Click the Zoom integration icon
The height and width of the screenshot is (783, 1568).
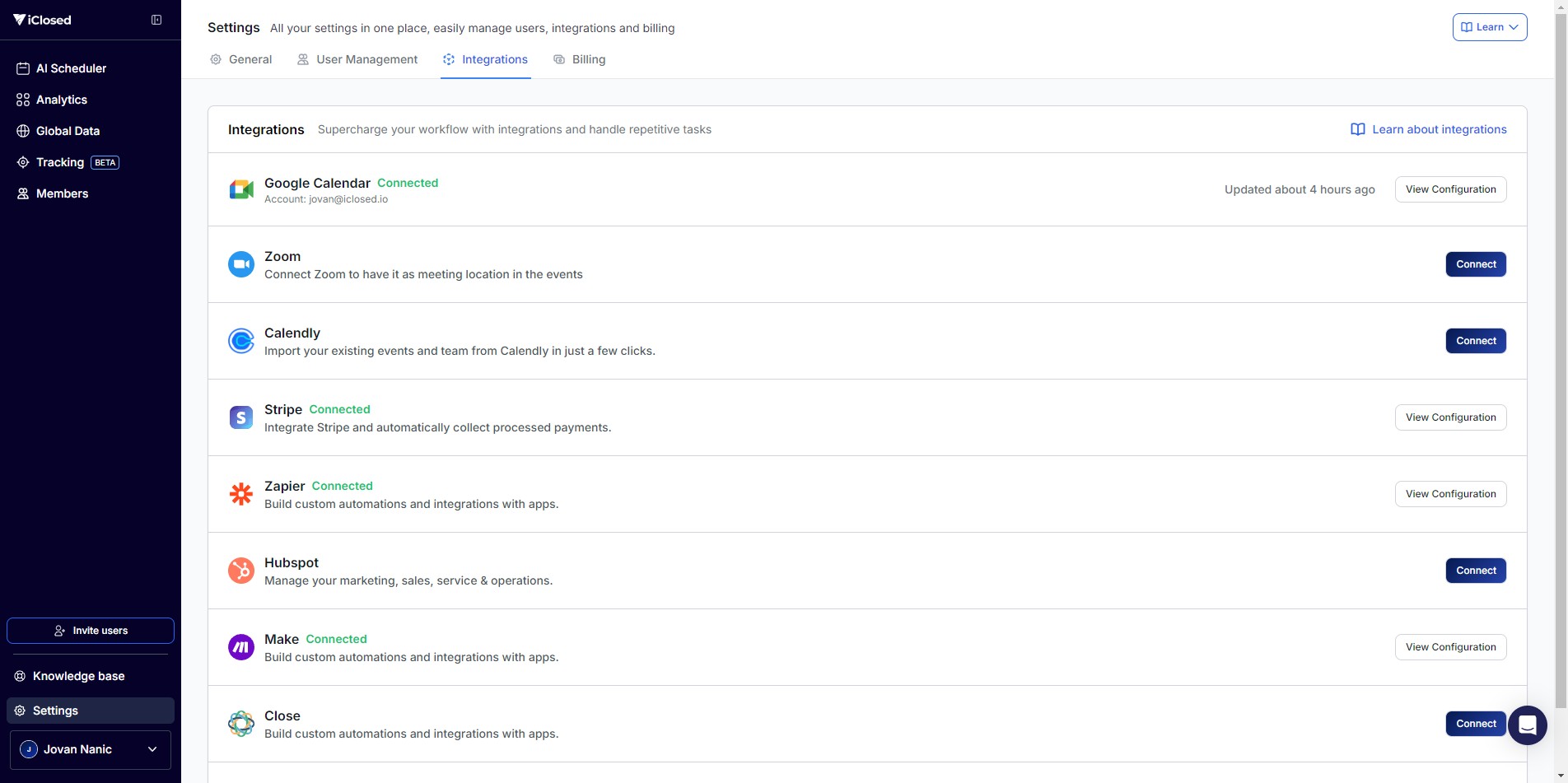tap(241, 264)
